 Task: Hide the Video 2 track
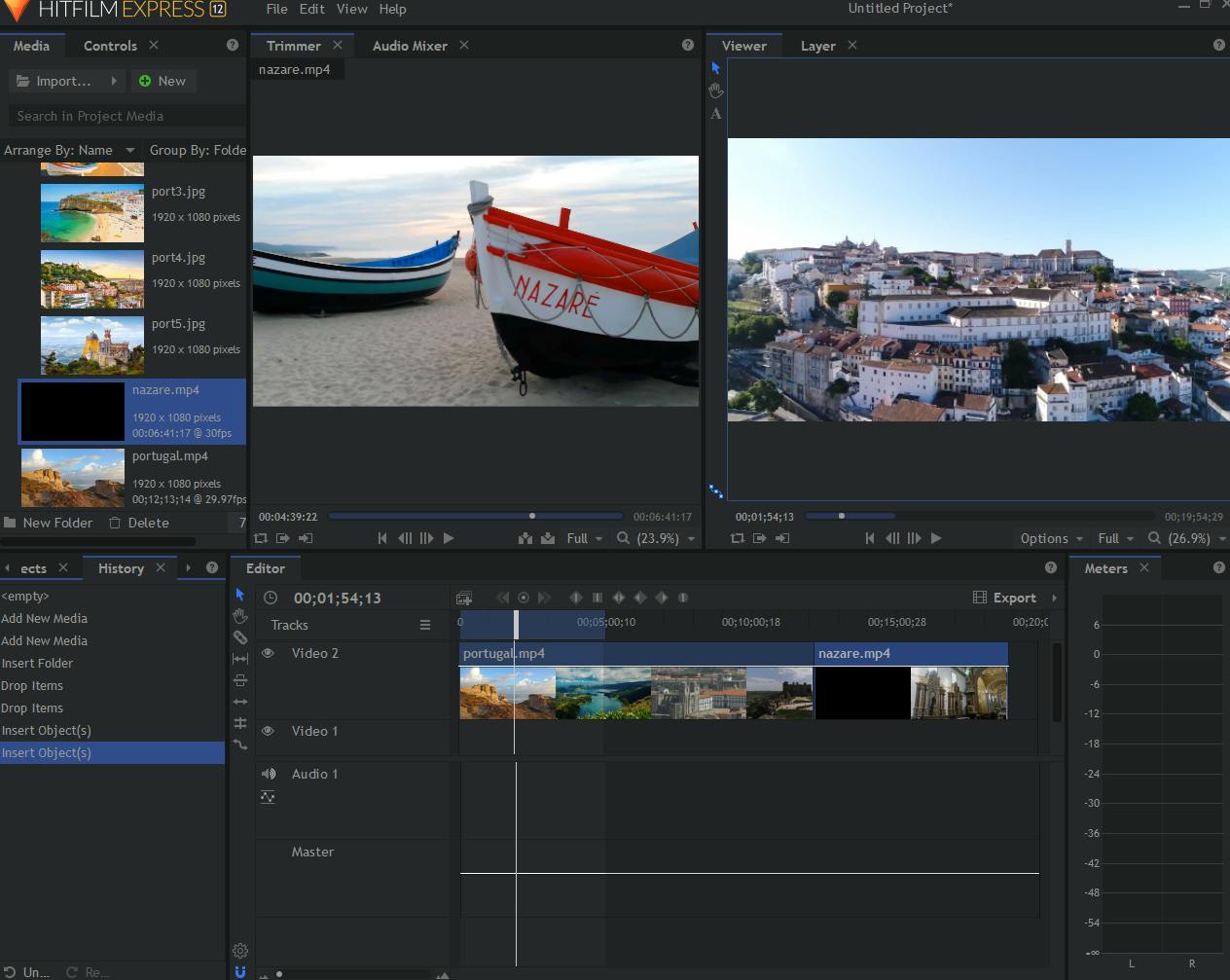268,653
